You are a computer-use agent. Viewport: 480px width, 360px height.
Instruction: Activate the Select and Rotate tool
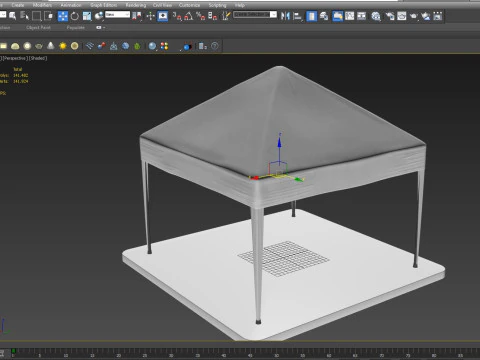coord(74,16)
